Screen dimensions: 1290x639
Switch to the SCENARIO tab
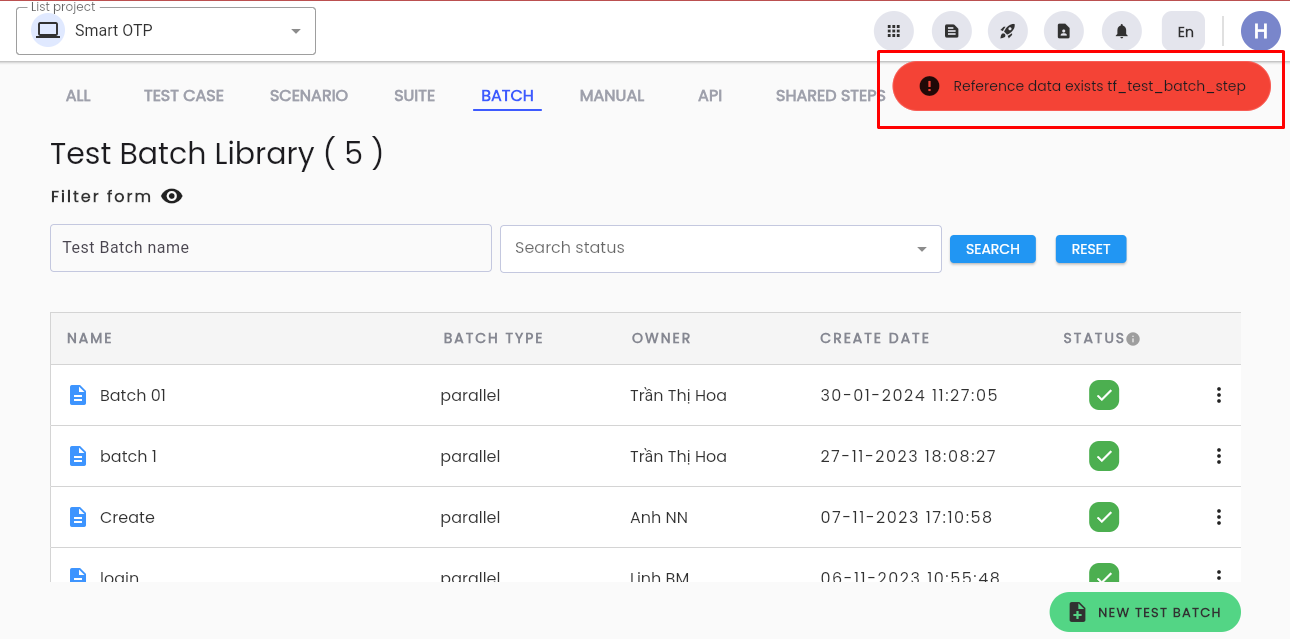pos(309,96)
